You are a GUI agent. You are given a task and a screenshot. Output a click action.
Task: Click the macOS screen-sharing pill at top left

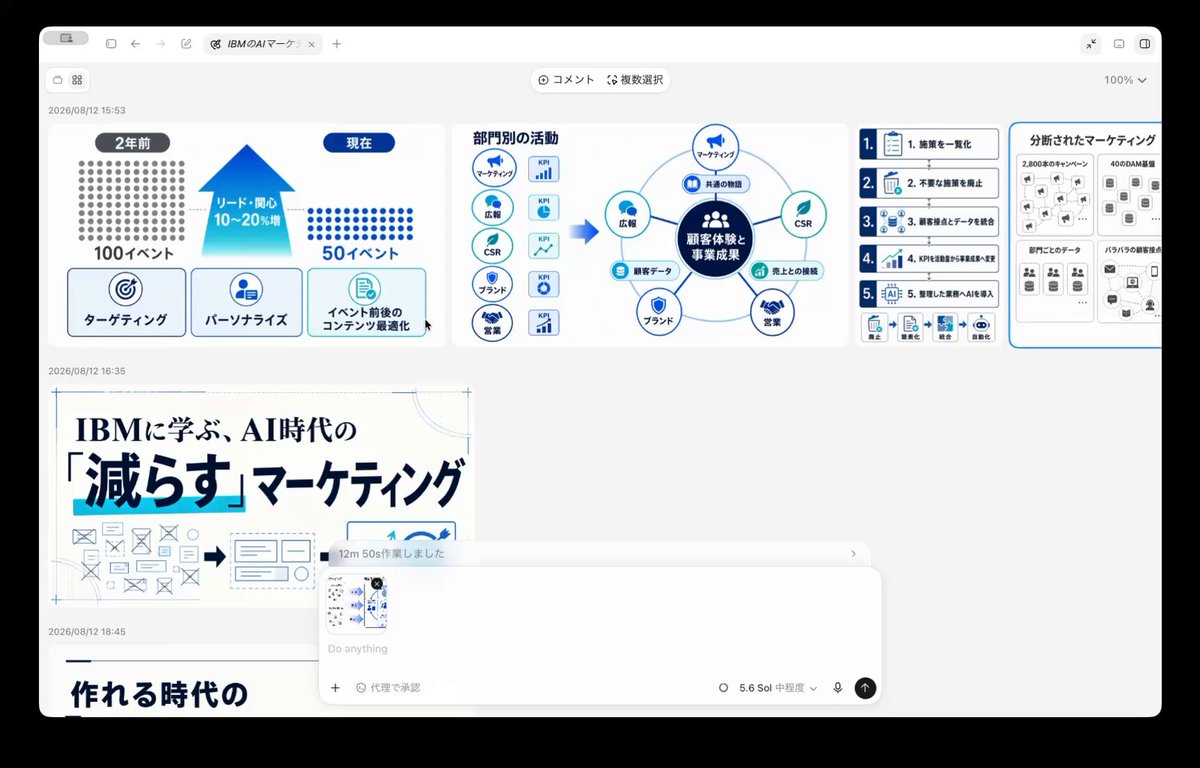point(66,38)
